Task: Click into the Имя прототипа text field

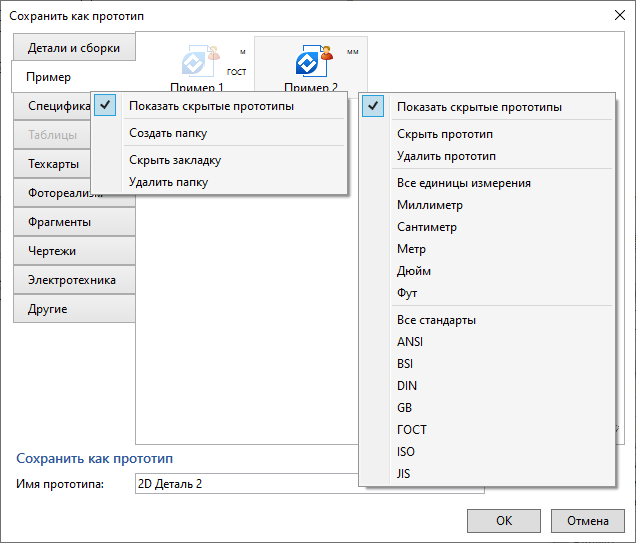Action: tap(245, 485)
